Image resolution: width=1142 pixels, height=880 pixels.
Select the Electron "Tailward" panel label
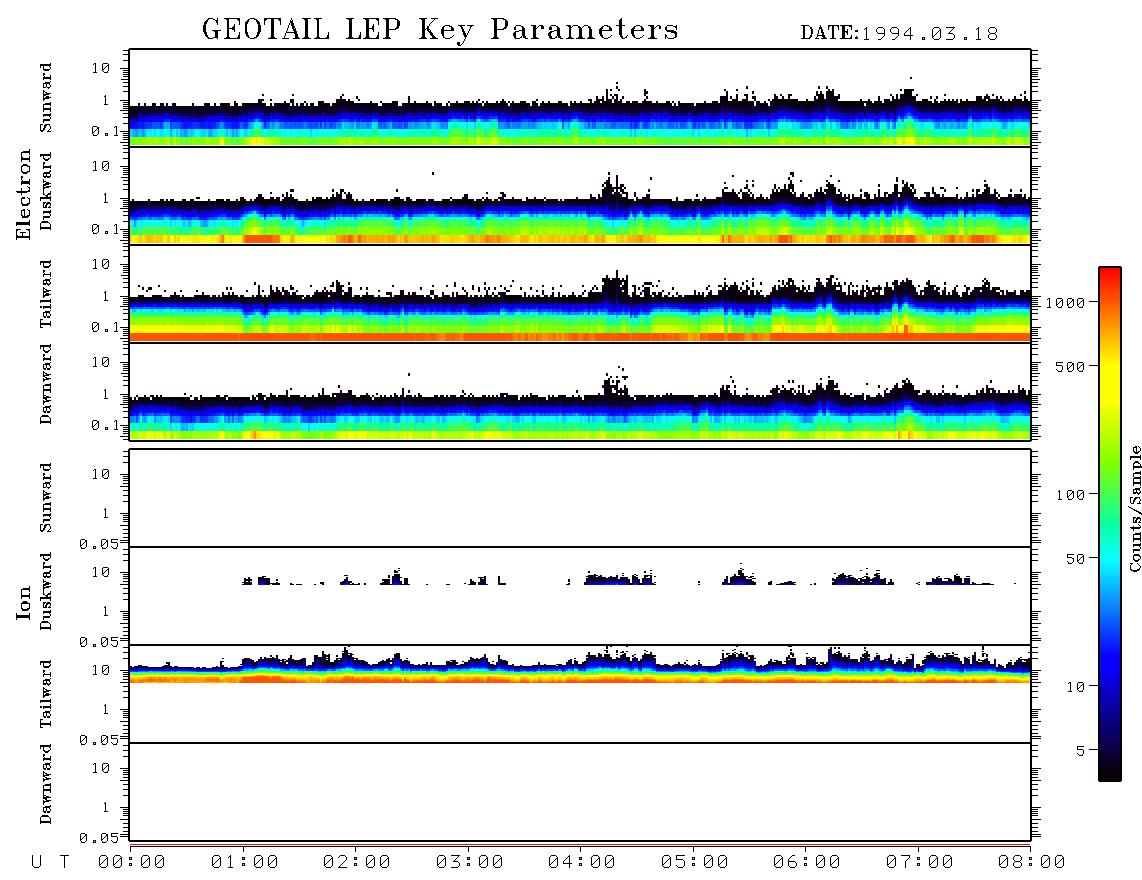45,293
